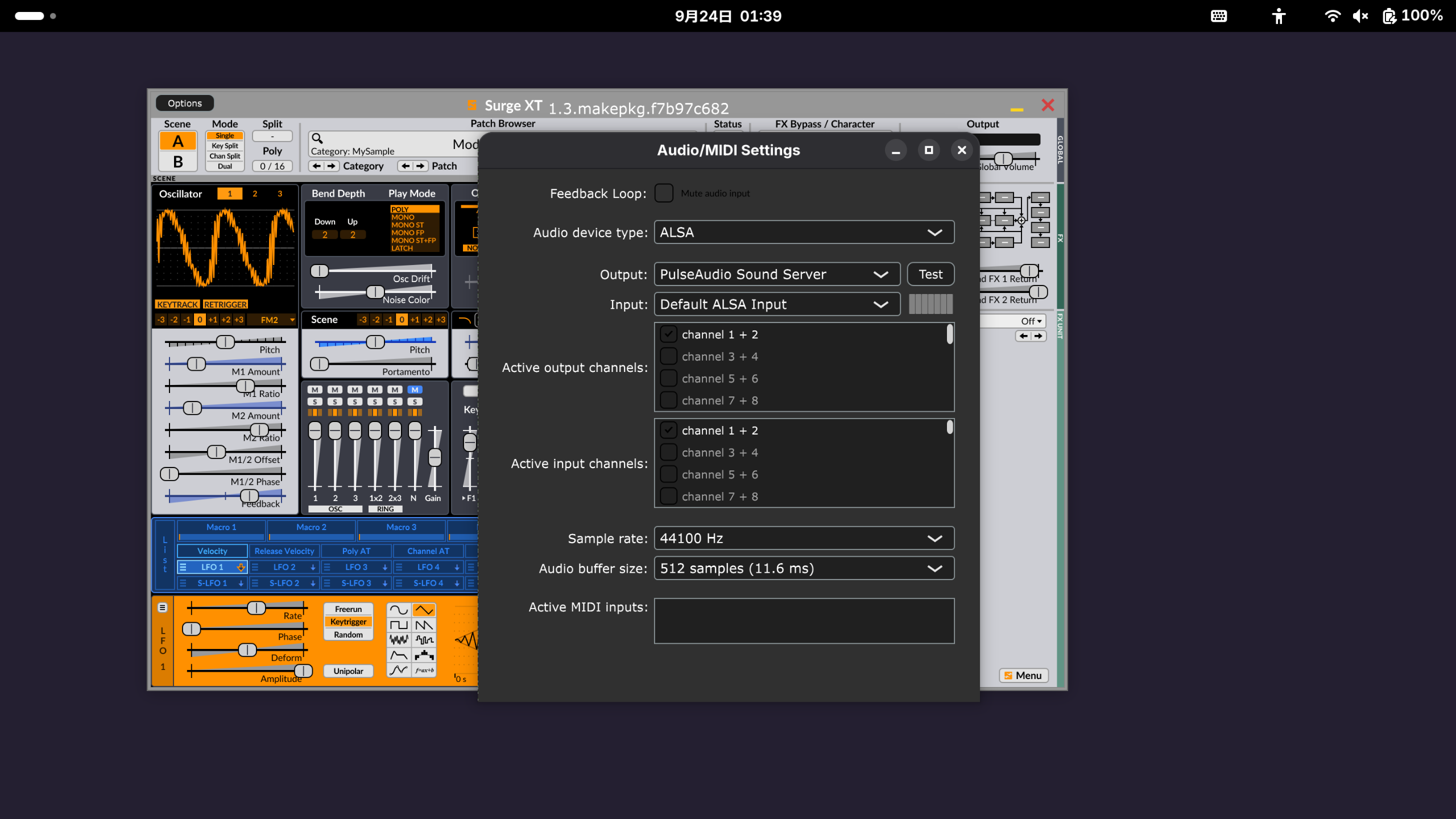1456x819 pixels.
Task: Select the step sequencer LFO shape icon
Action: [x=424, y=655]
